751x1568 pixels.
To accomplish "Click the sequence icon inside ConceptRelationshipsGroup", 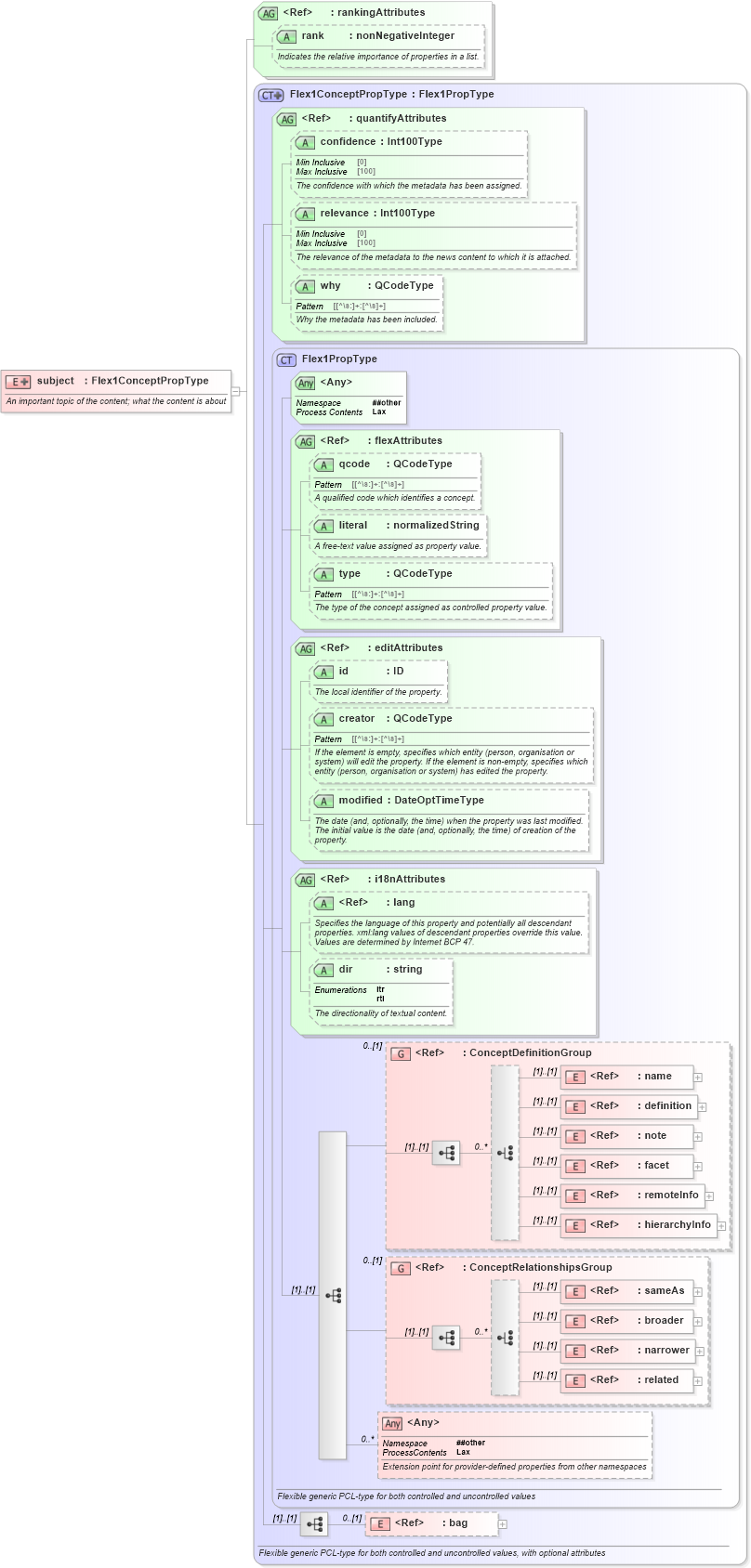I will click(446, 1338).
